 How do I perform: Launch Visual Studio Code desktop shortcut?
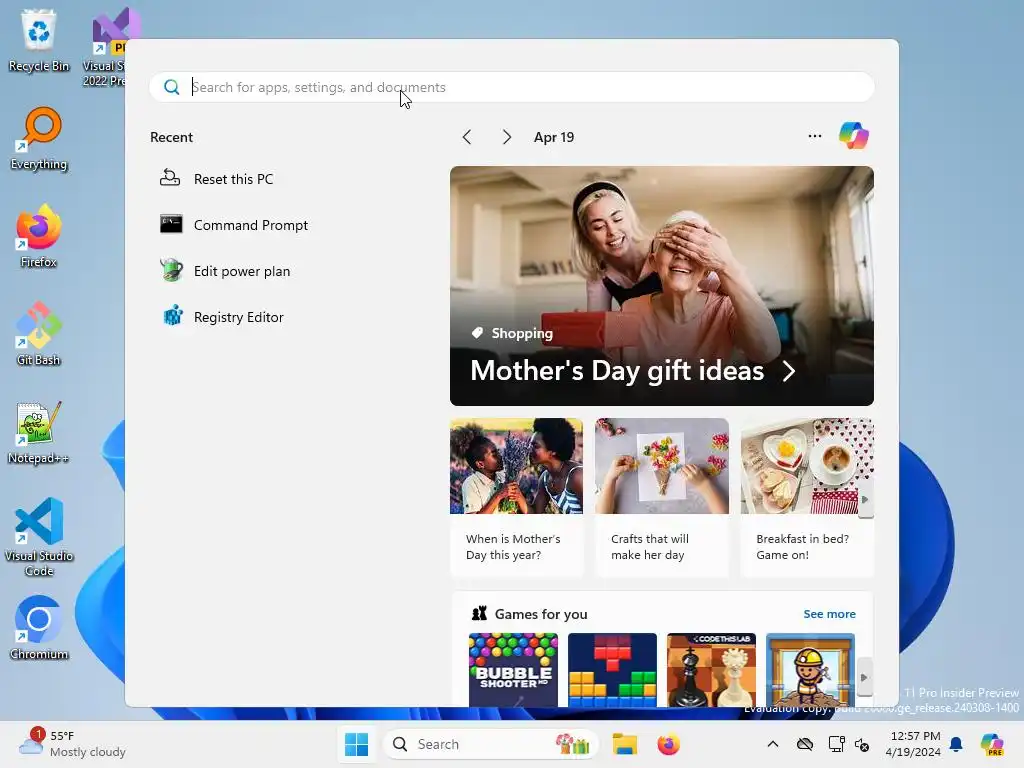click(39, 537)
